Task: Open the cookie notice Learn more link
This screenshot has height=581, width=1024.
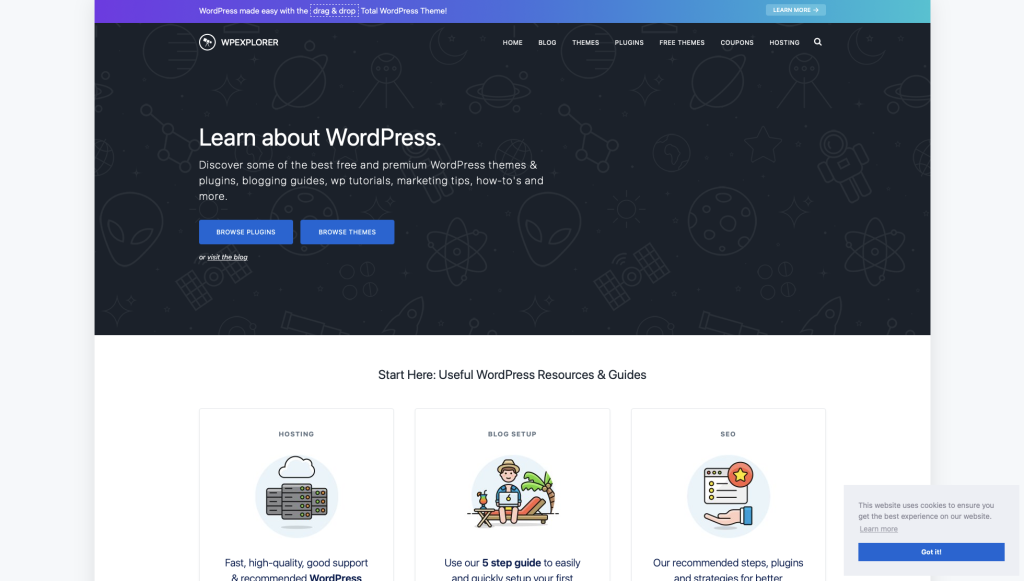Action: 878,529
